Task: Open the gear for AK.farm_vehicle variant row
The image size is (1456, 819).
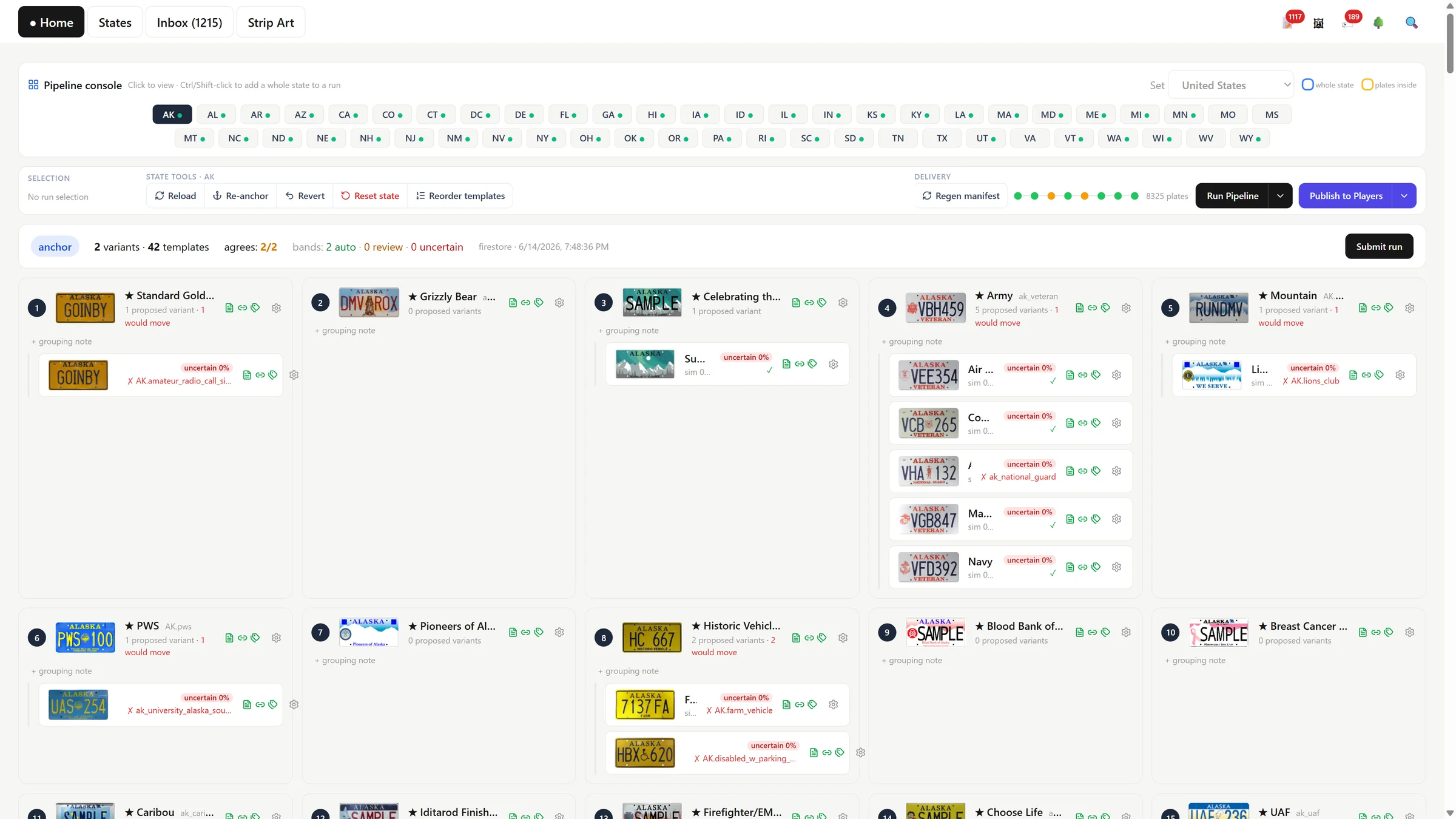Action: [x=833, y=704]
